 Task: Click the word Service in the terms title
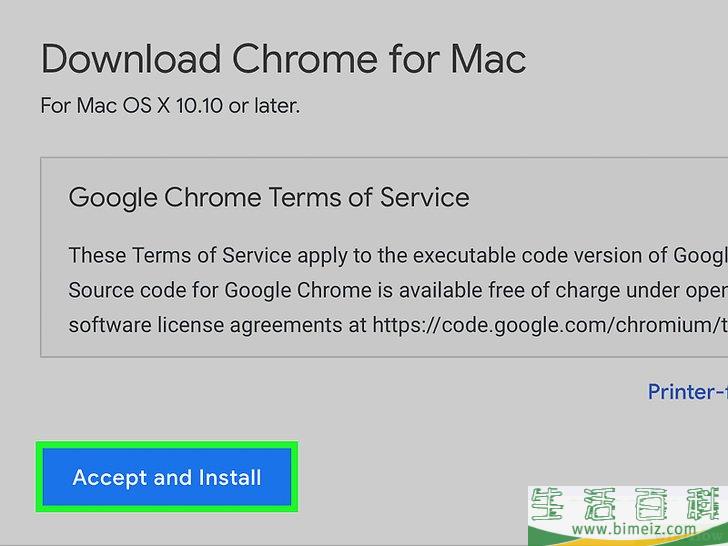click(x=424, y=197)
